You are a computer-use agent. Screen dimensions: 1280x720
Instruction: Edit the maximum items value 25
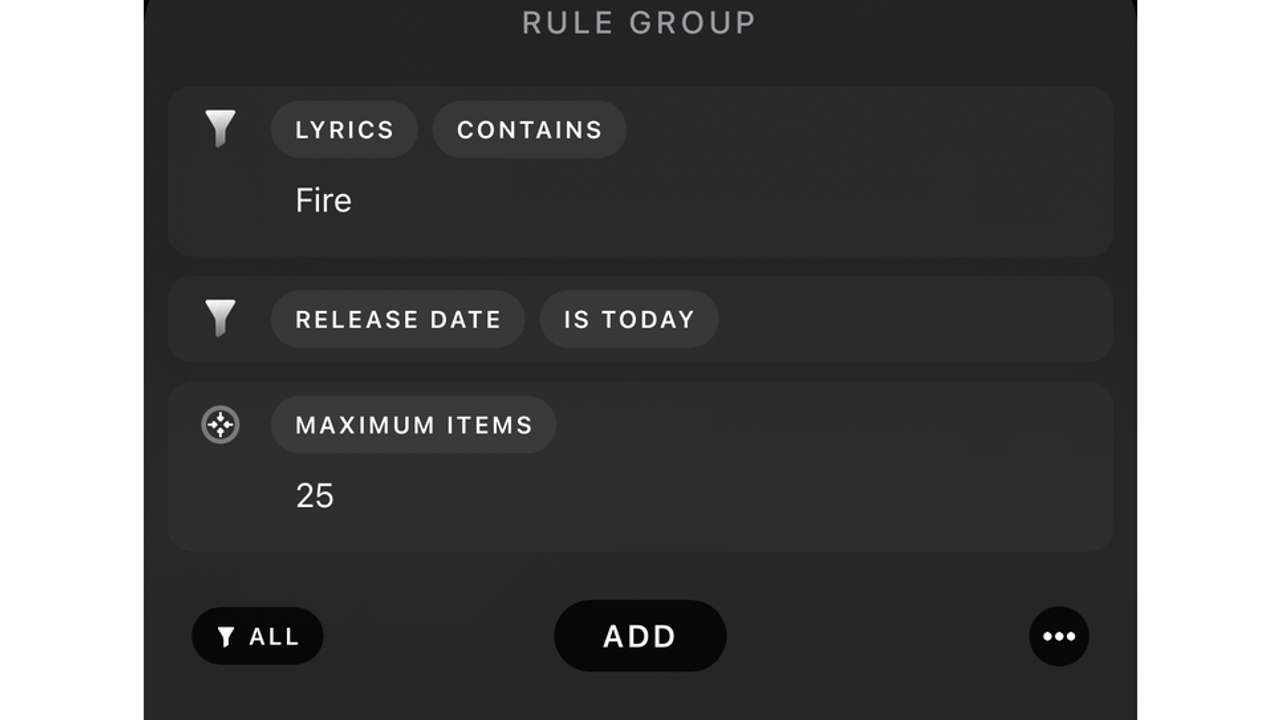[314, 495]
